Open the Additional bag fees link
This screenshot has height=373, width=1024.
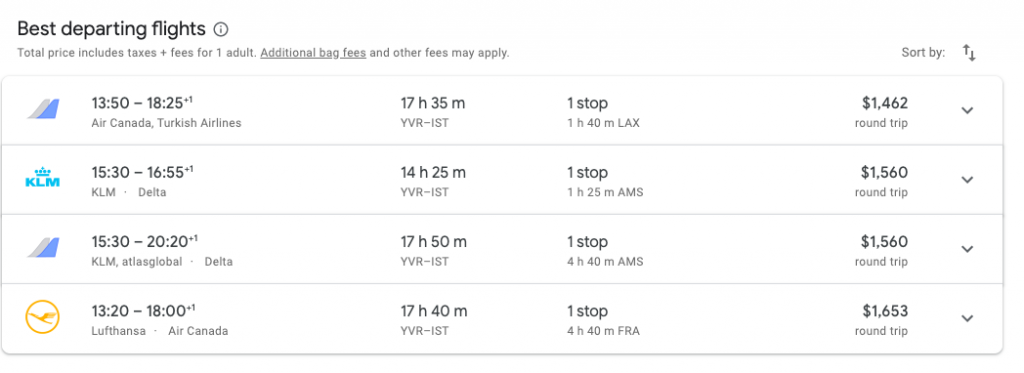(313, 53)
